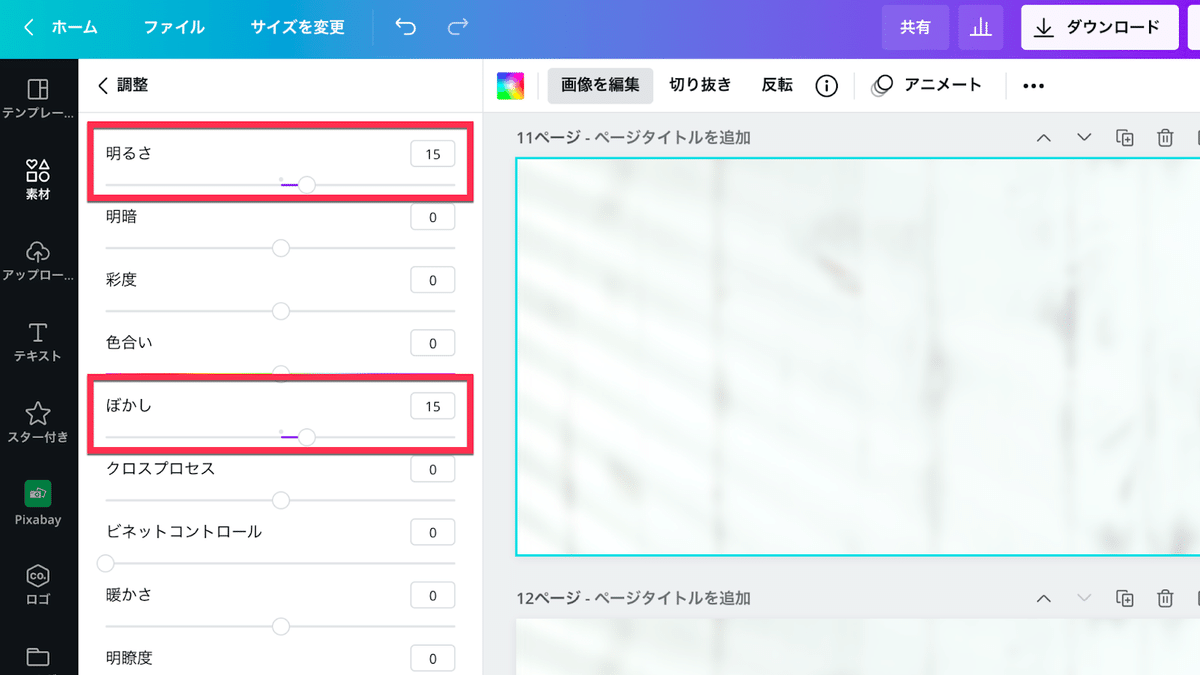The width and height of the screenshot is (1200, 675).
Task: Click the 明瞭度 value field
Action: pos(433,658)
